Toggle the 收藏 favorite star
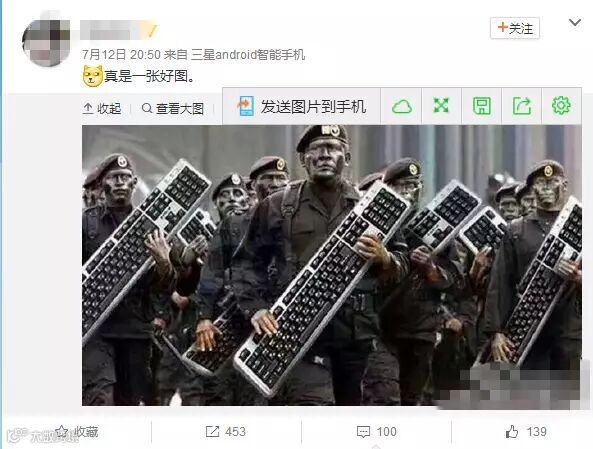Viewport: 593px width, 449px height. click(x=62, y=432)
